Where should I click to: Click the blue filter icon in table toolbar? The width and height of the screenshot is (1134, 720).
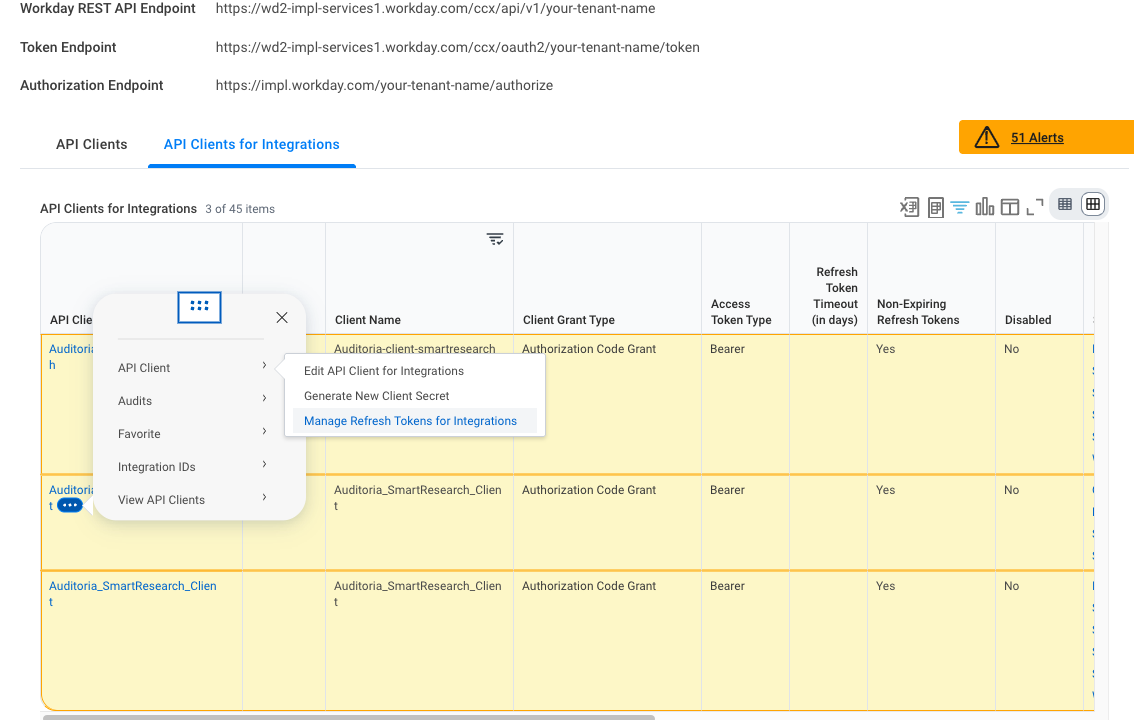click(960, 207)
